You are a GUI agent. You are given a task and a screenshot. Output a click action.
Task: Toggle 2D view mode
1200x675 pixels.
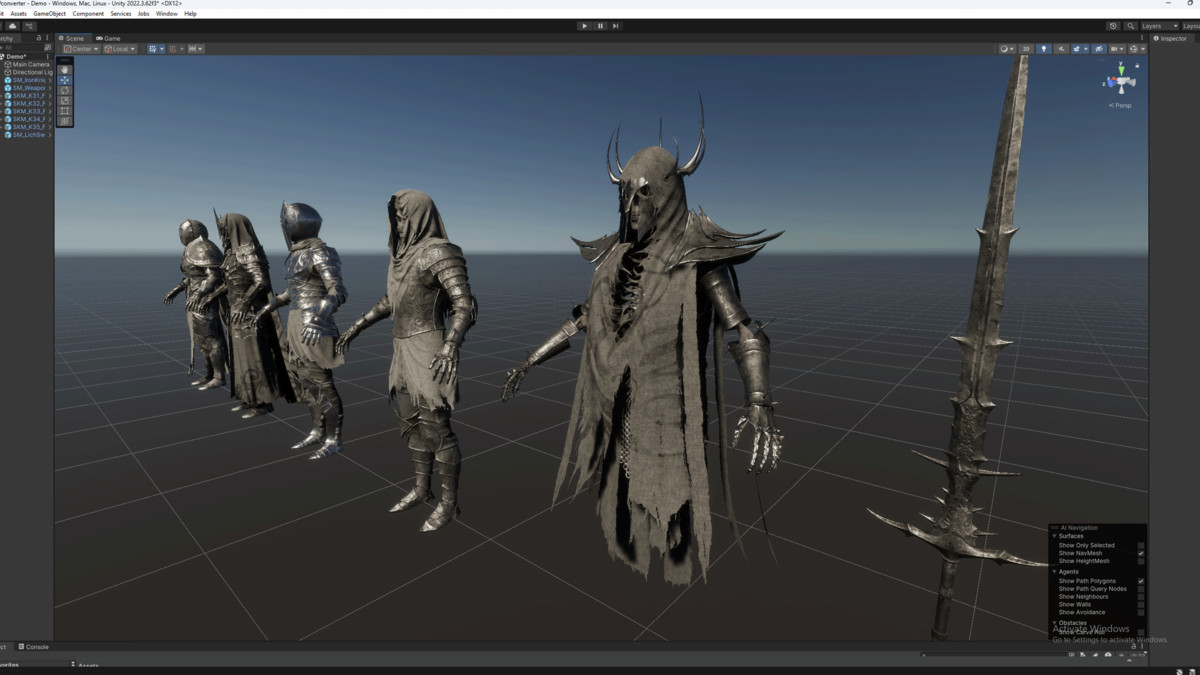[x=1026, y=49]
